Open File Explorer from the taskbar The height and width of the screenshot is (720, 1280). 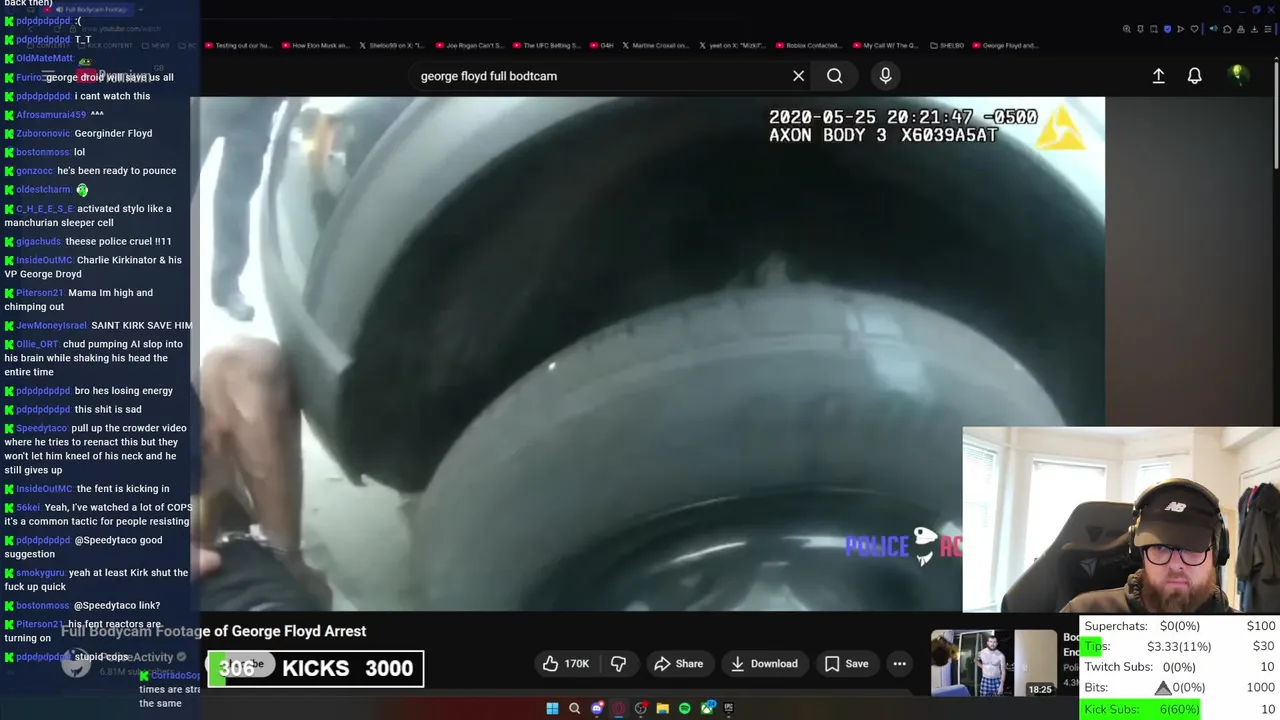[662, 708]
